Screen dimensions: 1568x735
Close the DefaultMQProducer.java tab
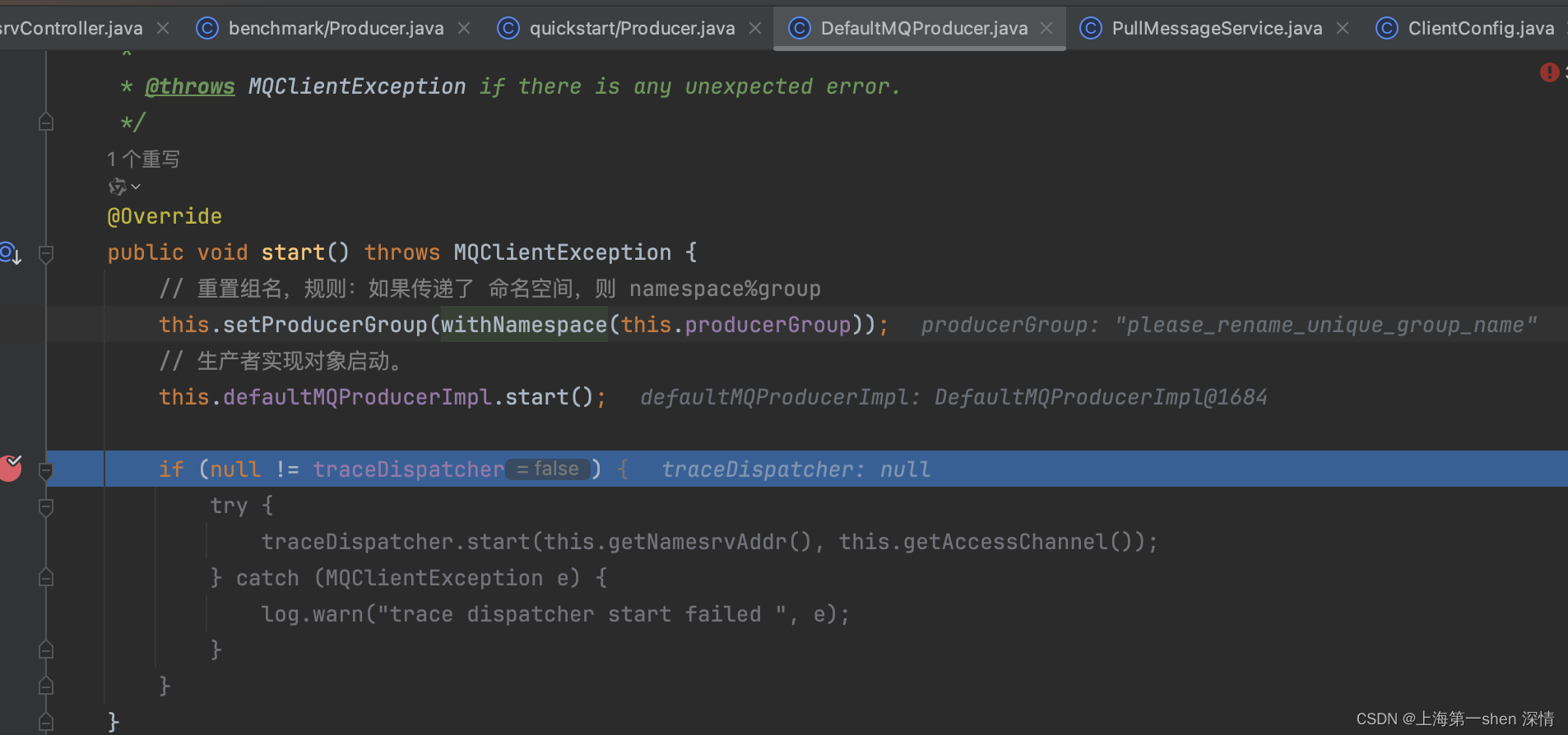click(x=1046, y=28)
